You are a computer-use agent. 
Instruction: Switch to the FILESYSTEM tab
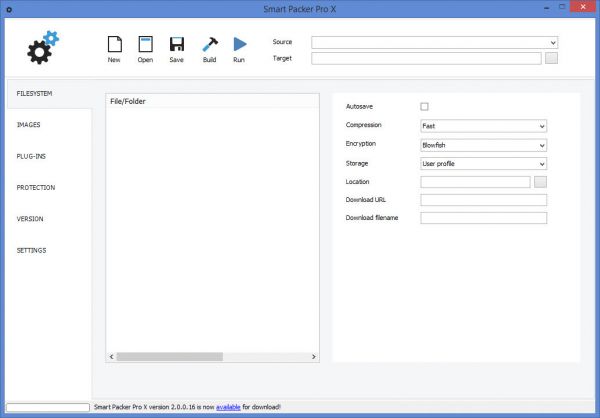[49, 94]
